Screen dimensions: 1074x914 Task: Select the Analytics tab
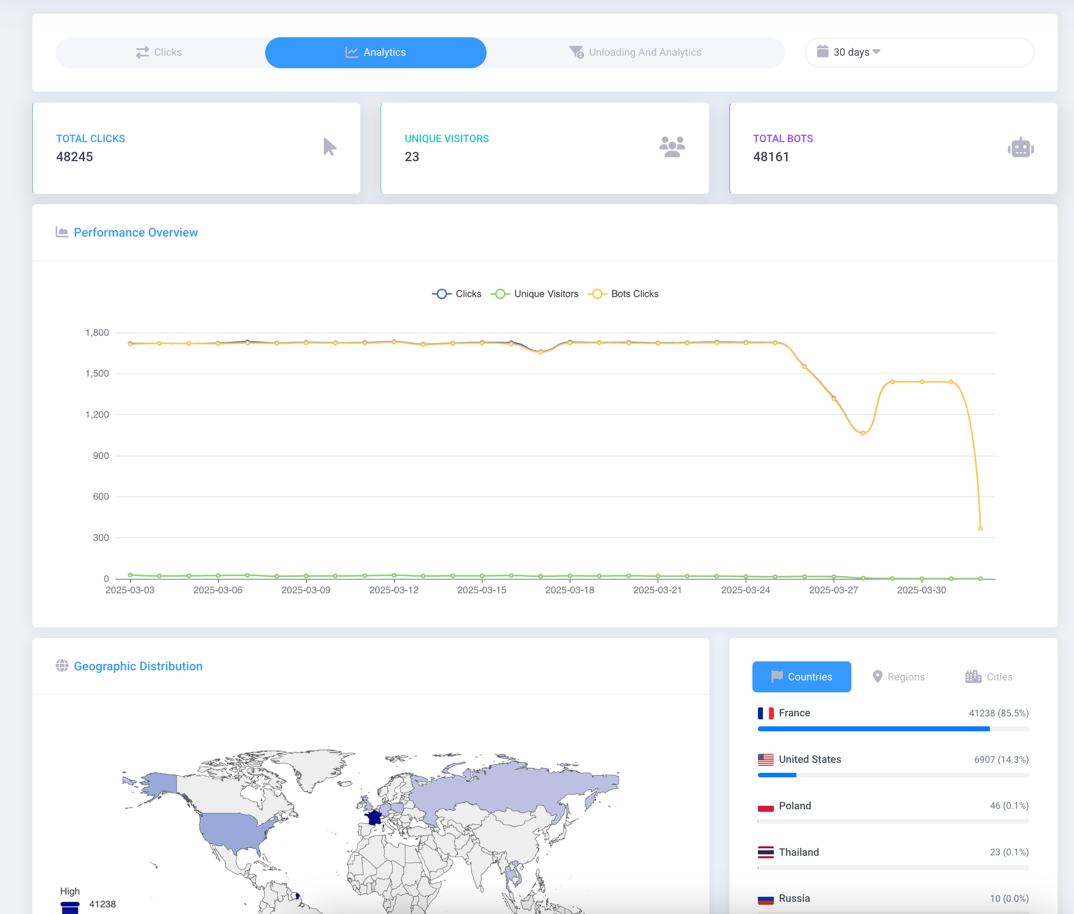pyautogui.click(x=375, y=52)
